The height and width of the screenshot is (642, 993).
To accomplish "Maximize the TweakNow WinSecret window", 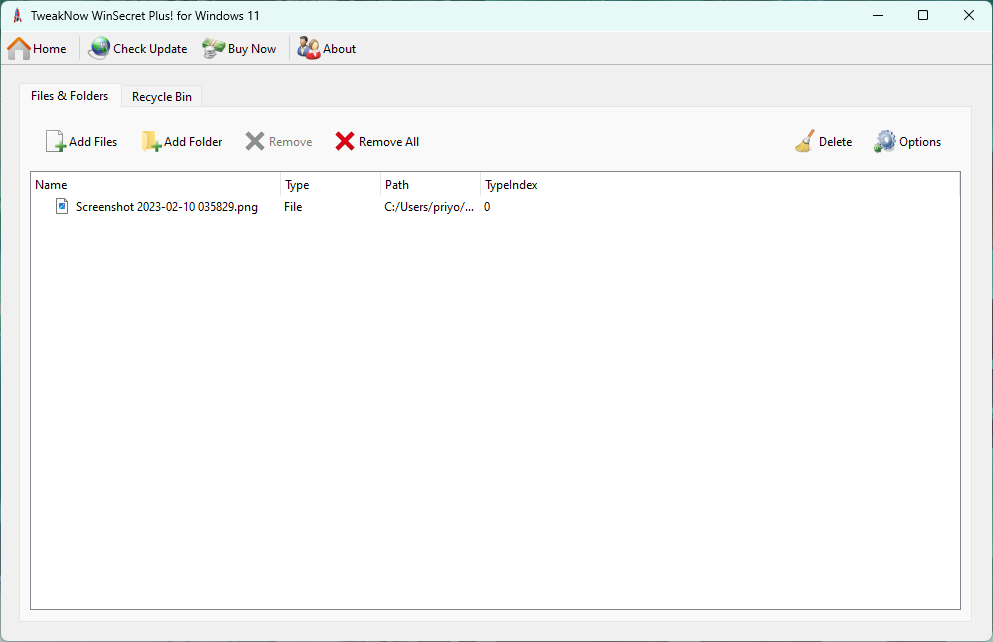I will coord(923,15).
